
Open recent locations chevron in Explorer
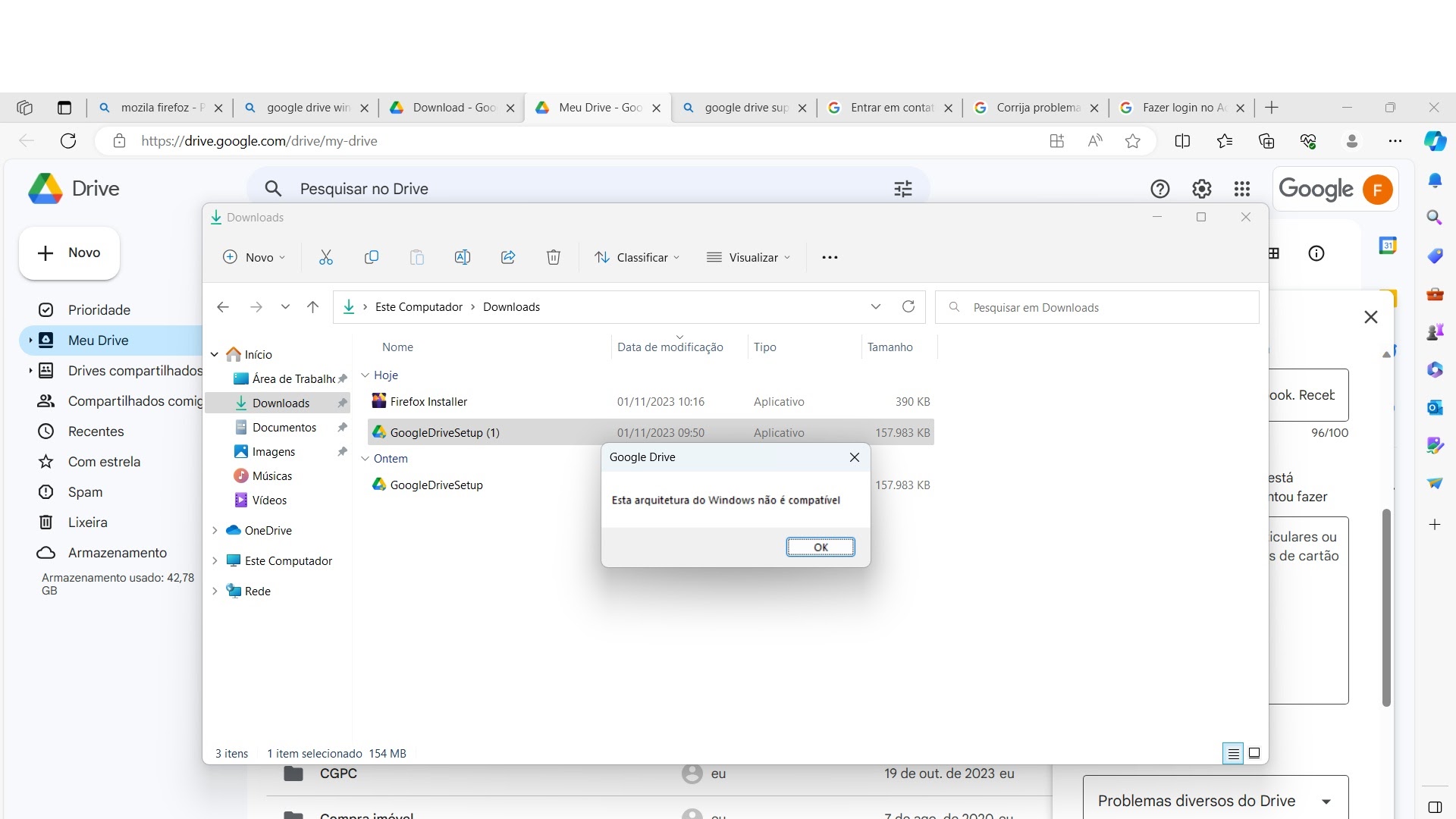pos(285,307)
